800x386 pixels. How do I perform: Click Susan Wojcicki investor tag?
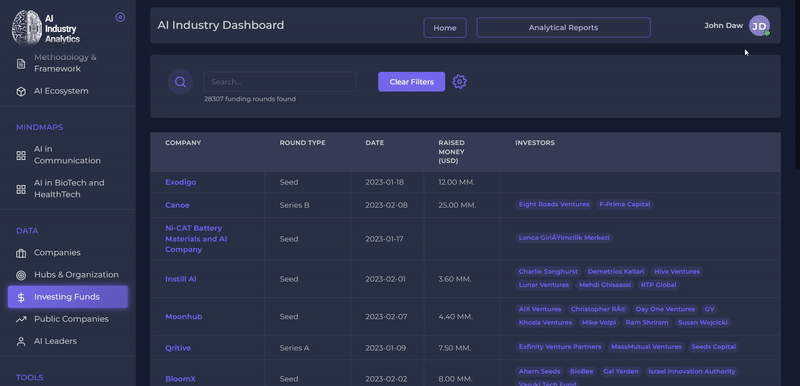[703, 323]
